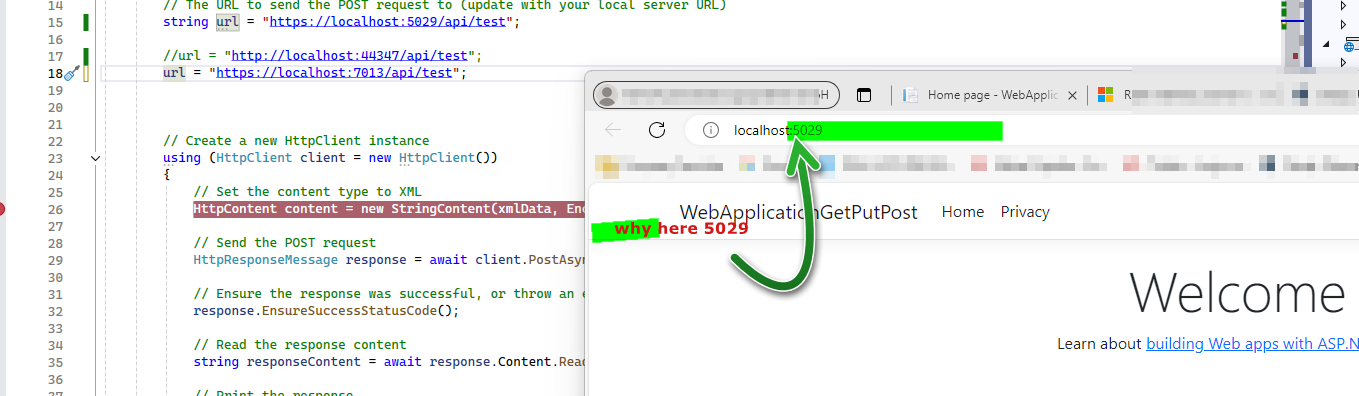The width and height of the screenshot is (1359, 396).
Task: Click comment '// Set the content type to XML'
Action: pyautogui.click(x=307, y=192)
